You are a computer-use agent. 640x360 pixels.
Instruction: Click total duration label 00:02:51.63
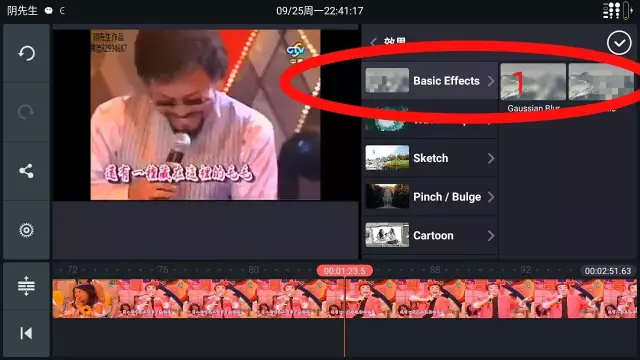click(x=608, y=271)
